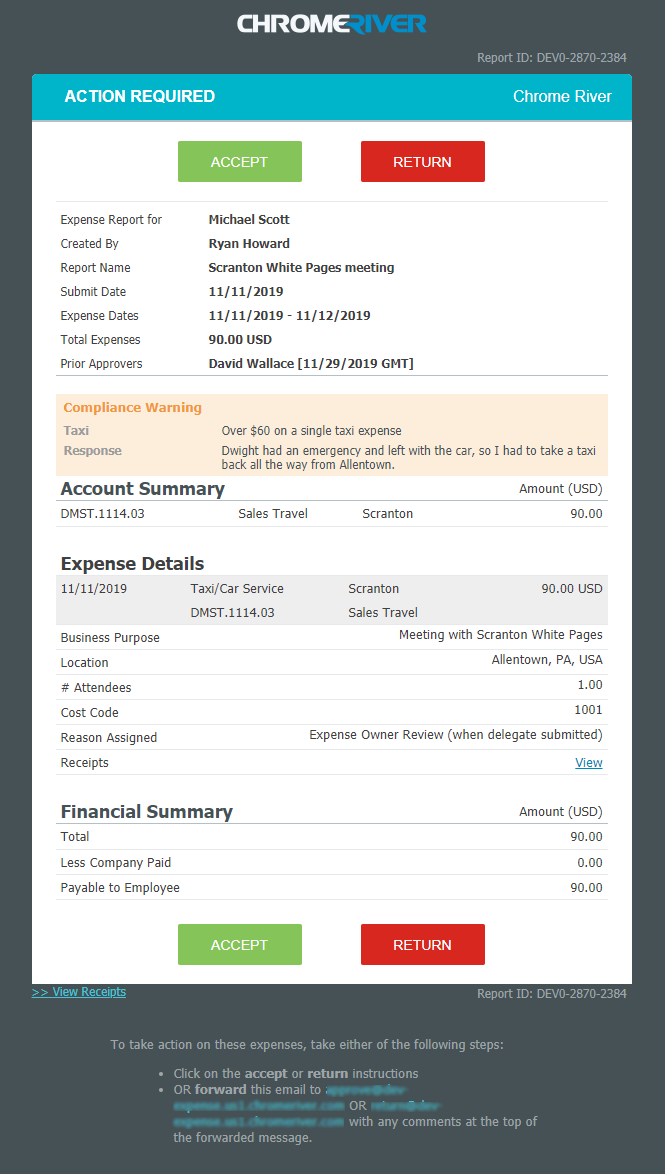
Task: Click the Expense Details heading
Action: point(132,563)
